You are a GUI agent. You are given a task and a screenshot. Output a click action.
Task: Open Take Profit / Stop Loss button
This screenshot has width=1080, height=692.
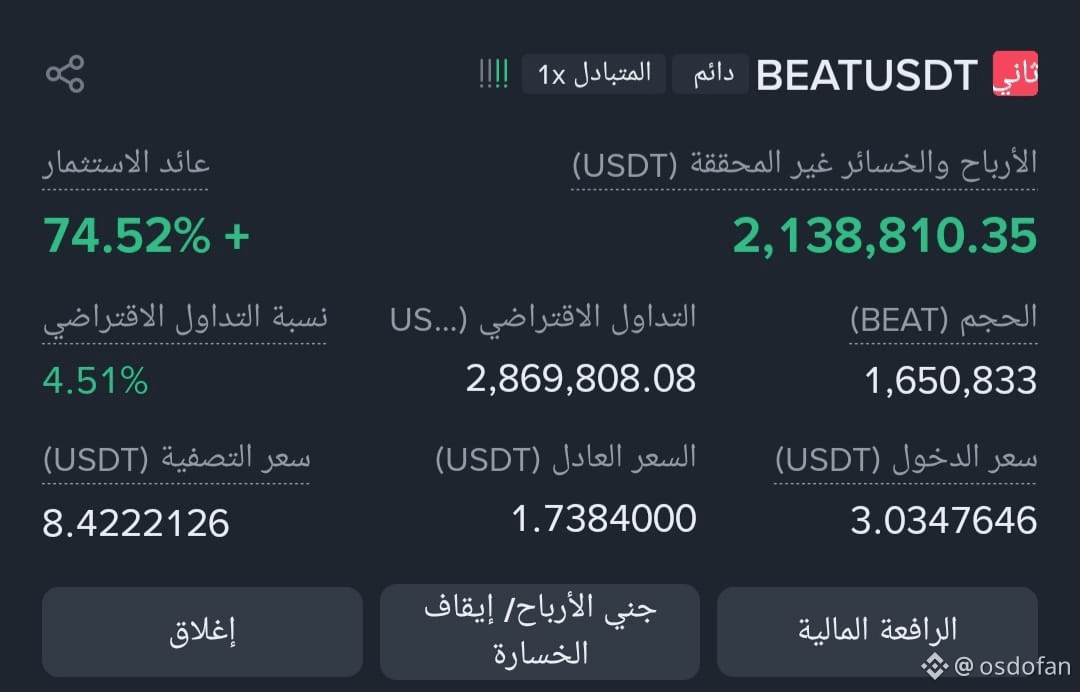(x=540, y=631)
